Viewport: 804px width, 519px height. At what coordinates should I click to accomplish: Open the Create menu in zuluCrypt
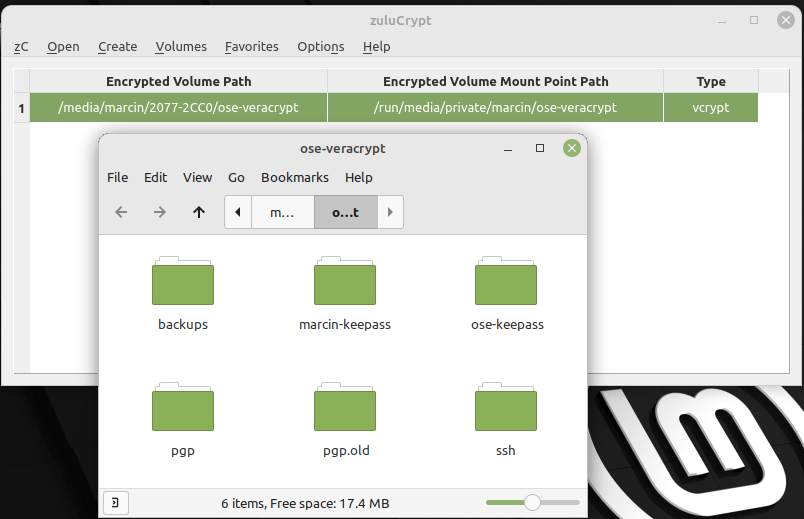tap(117, 47)
